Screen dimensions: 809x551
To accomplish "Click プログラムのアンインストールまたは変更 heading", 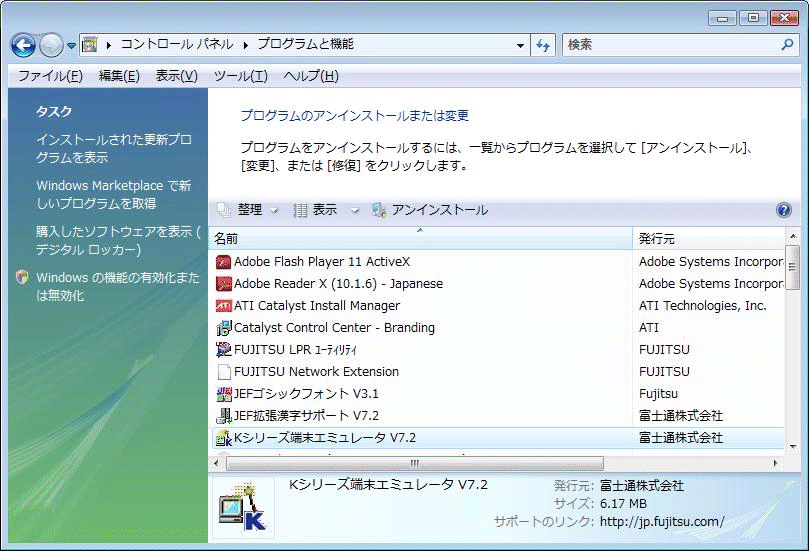I will point(355,116).
